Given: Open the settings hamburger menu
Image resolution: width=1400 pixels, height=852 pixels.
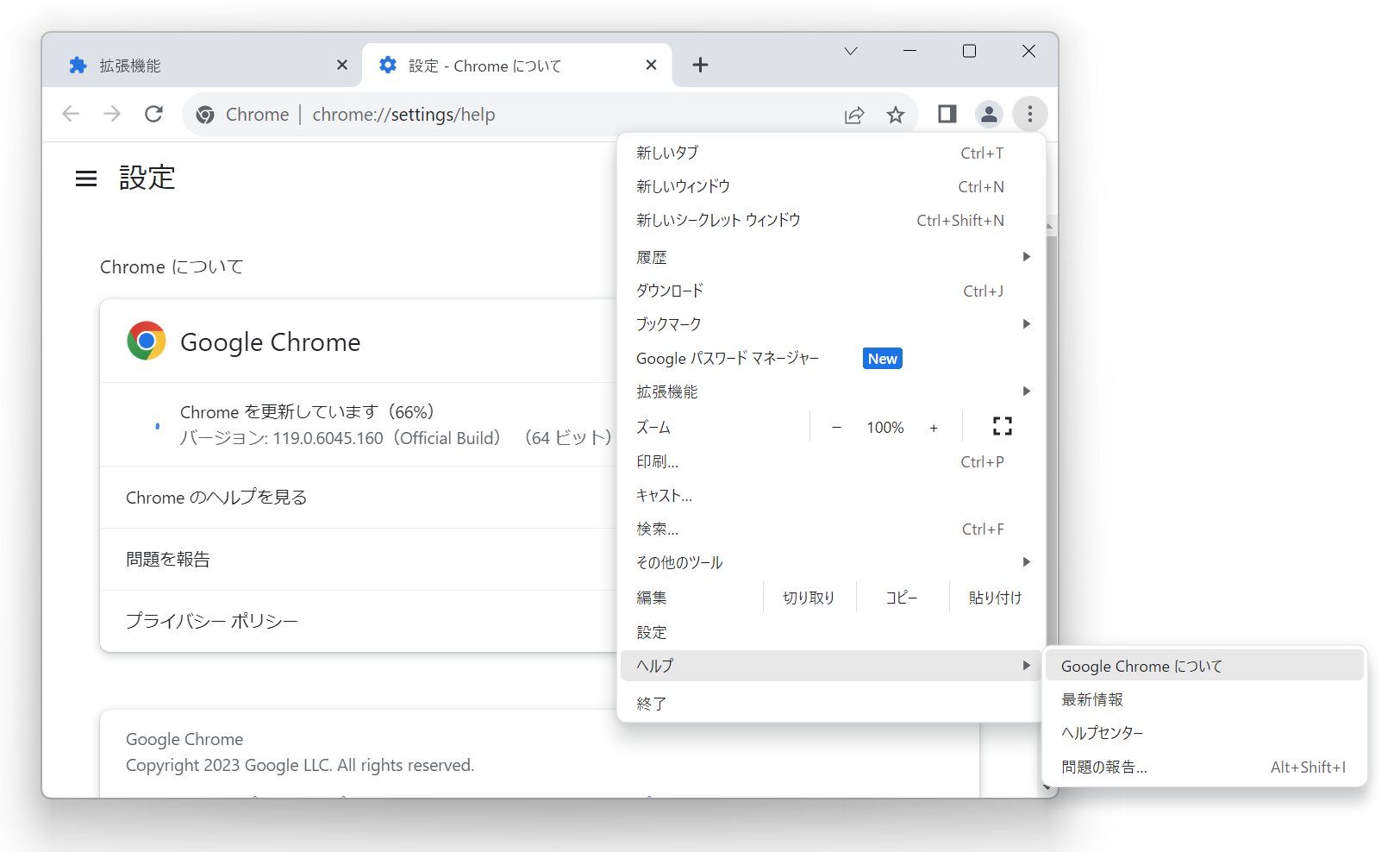Looking at the screenshot, I should [x=85, y=179].
